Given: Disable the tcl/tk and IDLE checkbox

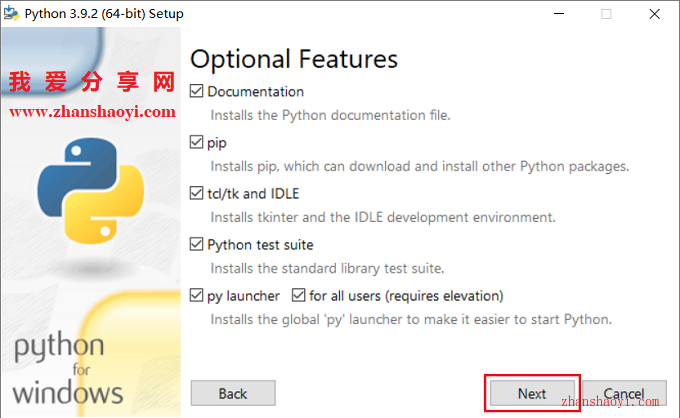Looking at the screenshot, I should click(x=196, y=193).
